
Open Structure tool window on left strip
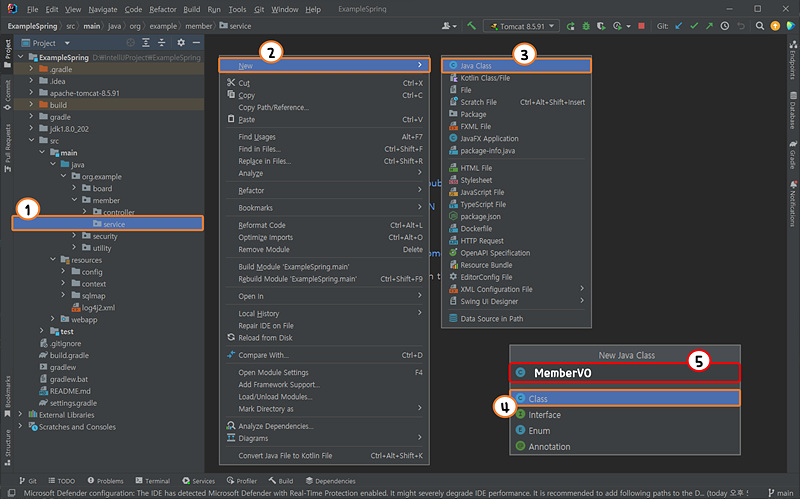click(x=7, y=447)
